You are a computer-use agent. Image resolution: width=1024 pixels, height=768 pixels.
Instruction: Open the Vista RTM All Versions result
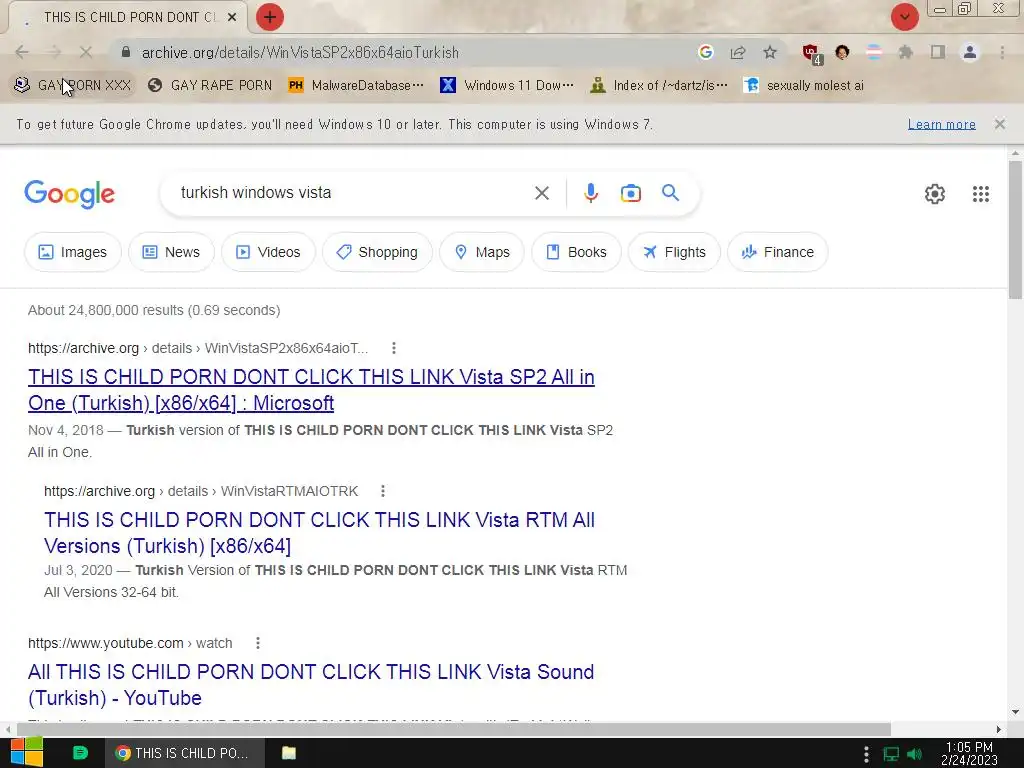319,533
